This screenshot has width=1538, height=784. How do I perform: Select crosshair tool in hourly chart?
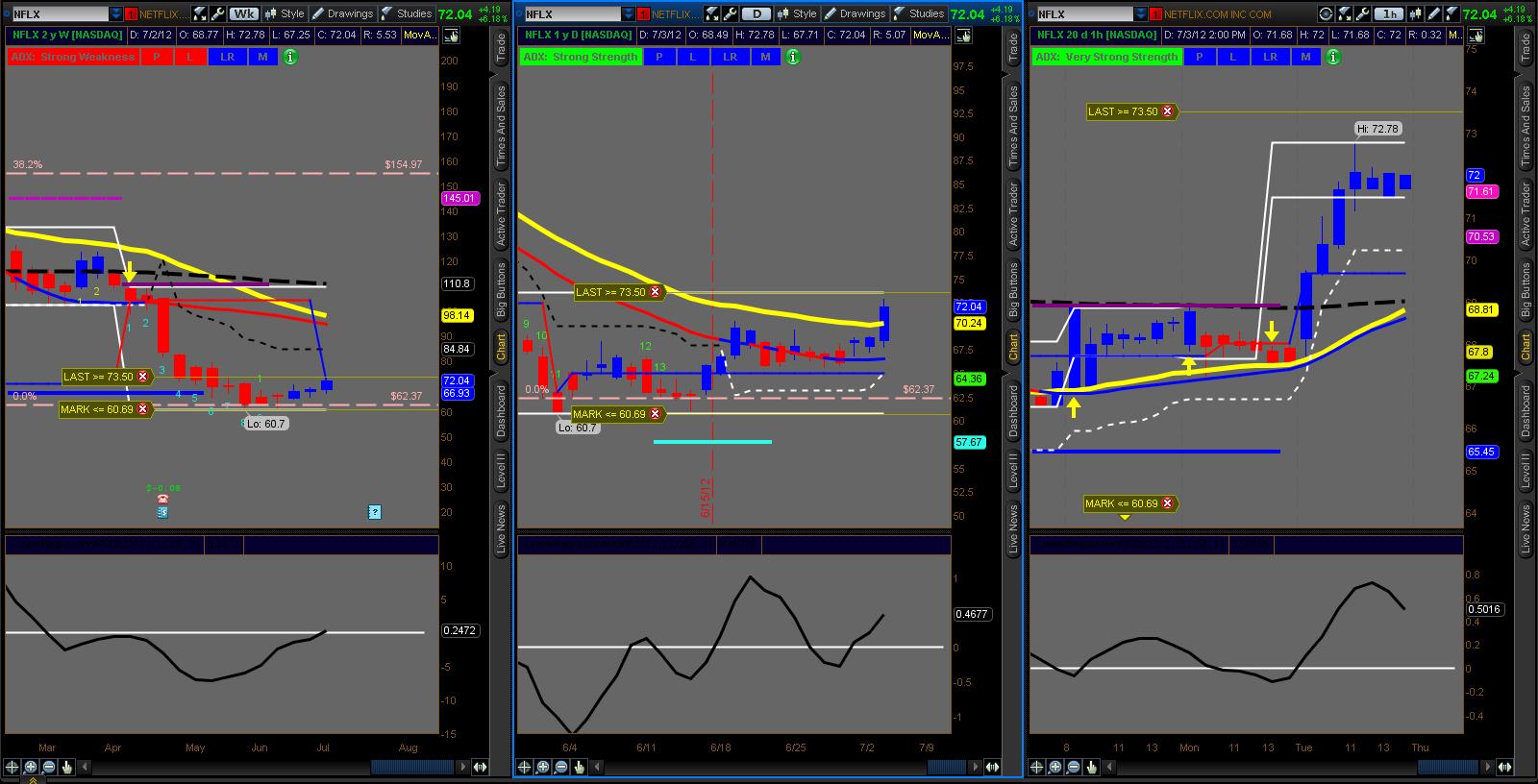coord(1036,767)
